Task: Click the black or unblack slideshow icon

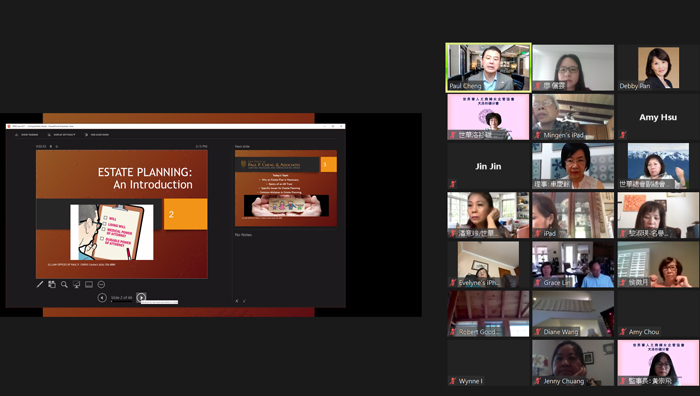Action: [76, 284]
